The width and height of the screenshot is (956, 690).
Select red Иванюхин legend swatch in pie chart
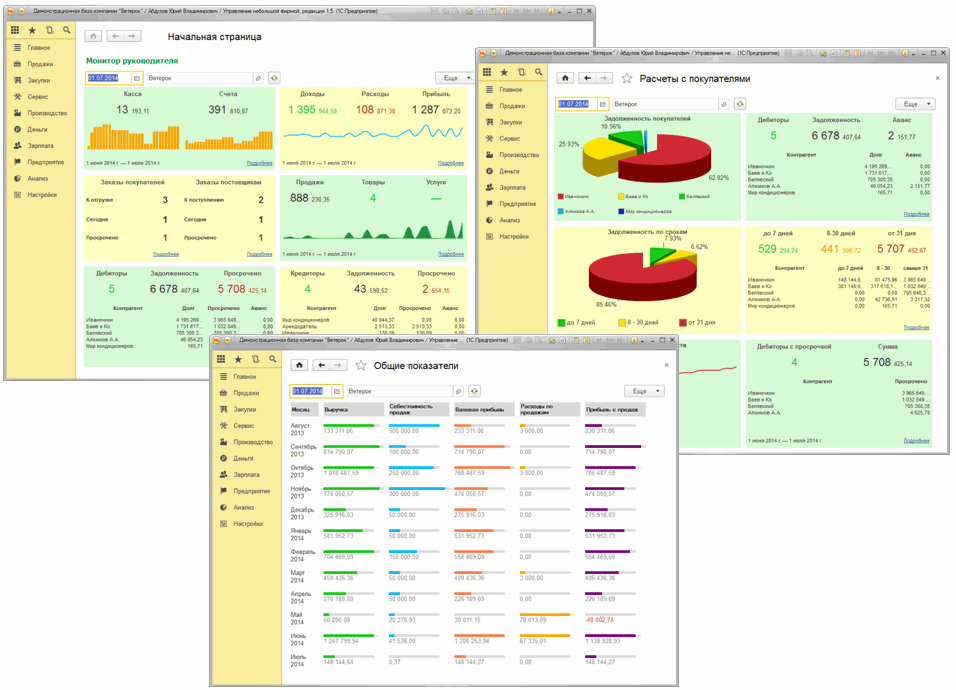point(560,197)
